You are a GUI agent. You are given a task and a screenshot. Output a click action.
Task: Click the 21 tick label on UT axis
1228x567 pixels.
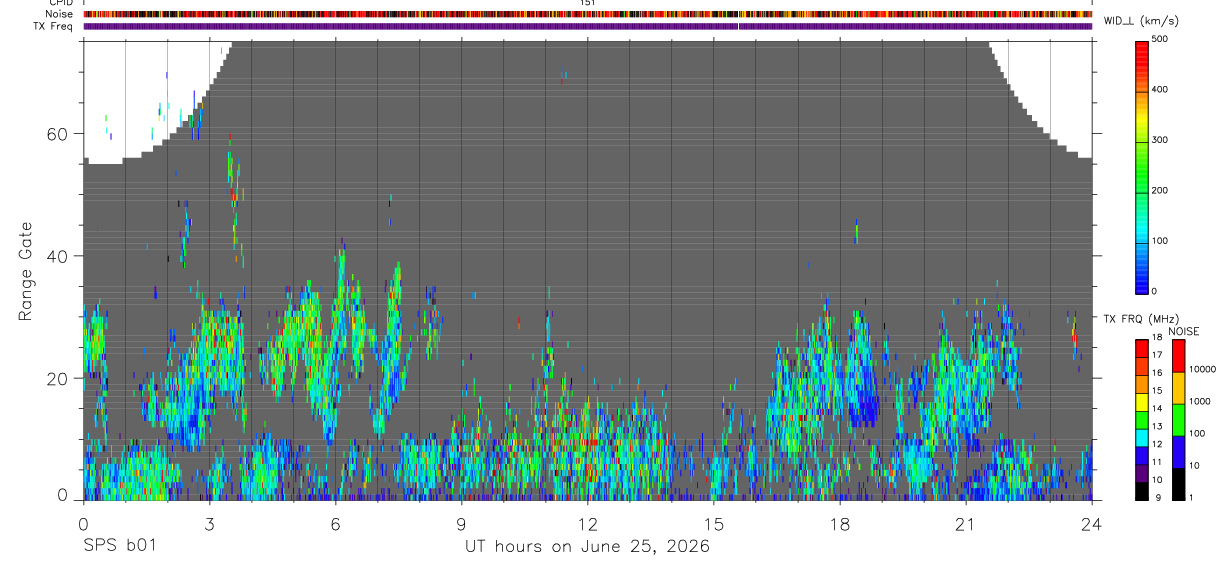click(x=965, y=524)
